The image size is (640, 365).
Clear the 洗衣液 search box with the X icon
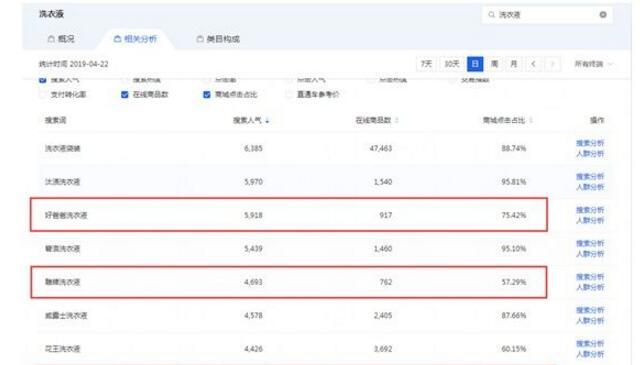click(603, 15)
